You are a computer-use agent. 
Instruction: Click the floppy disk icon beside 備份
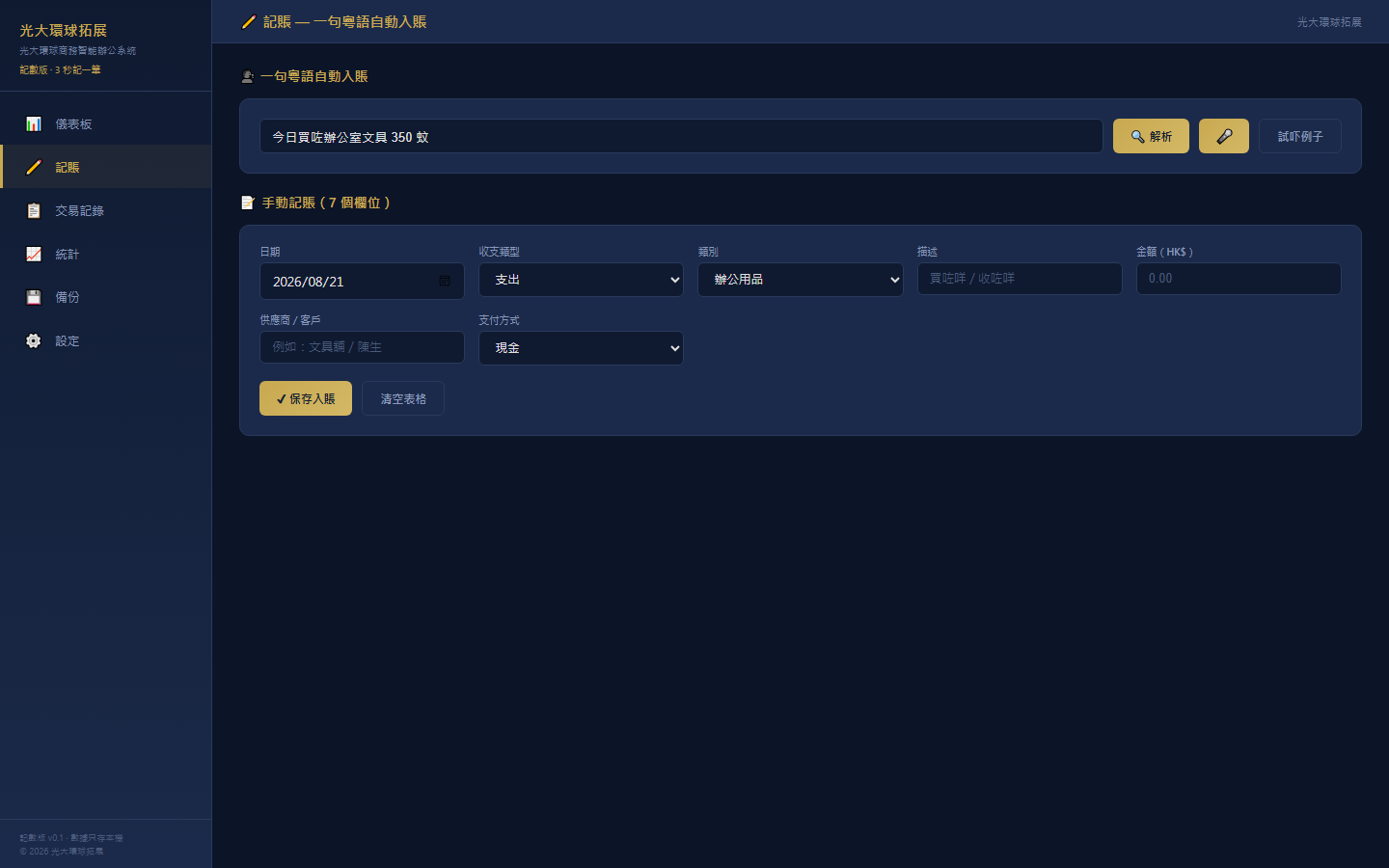point(34,297)
